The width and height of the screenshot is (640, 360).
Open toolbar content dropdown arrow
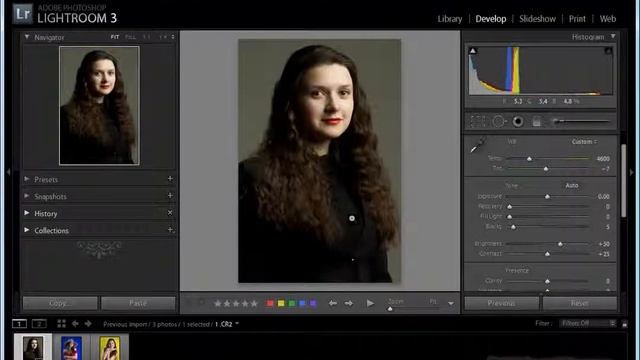pyautogui.click(x=451, y=304)
